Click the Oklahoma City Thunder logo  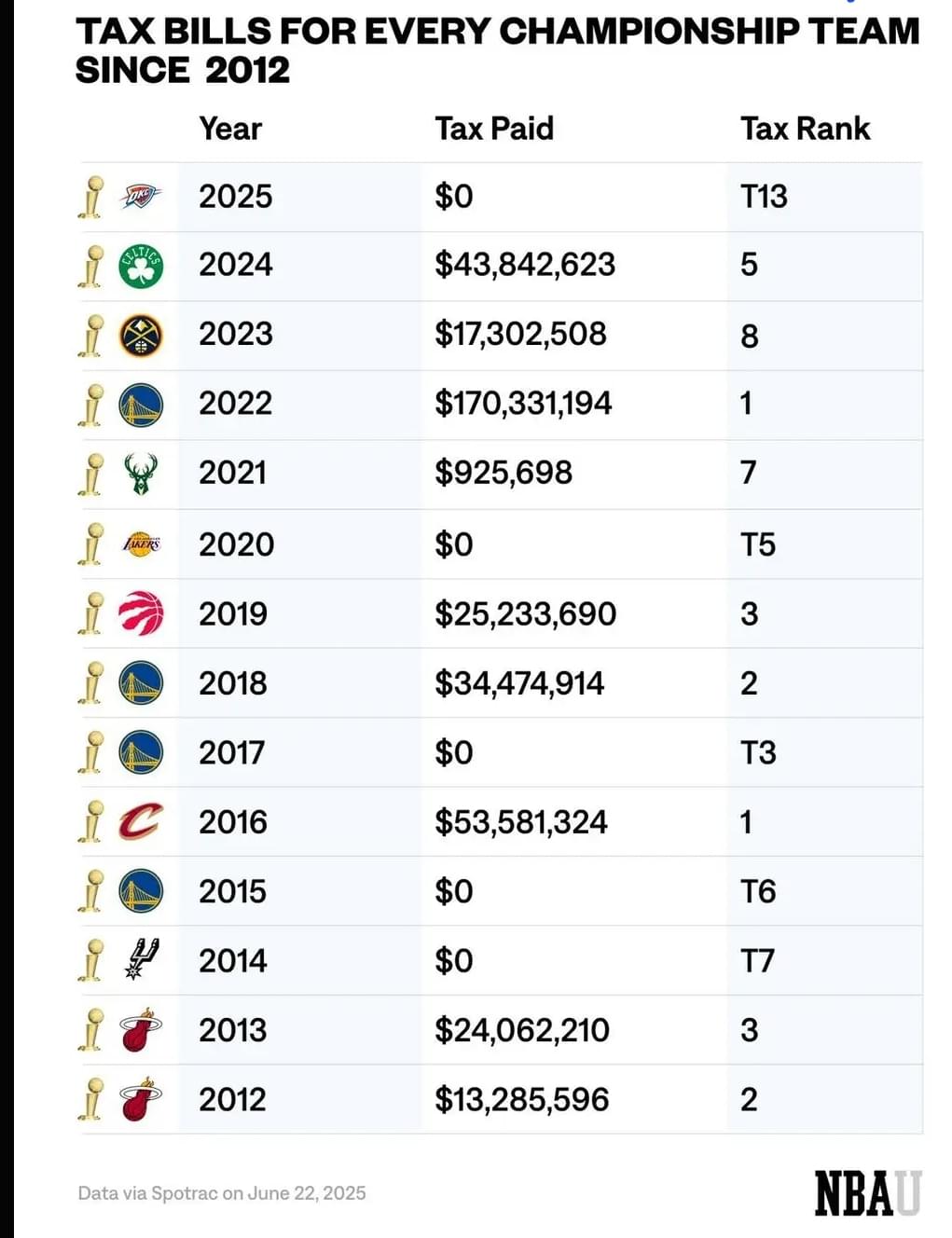tap(141, 197)
